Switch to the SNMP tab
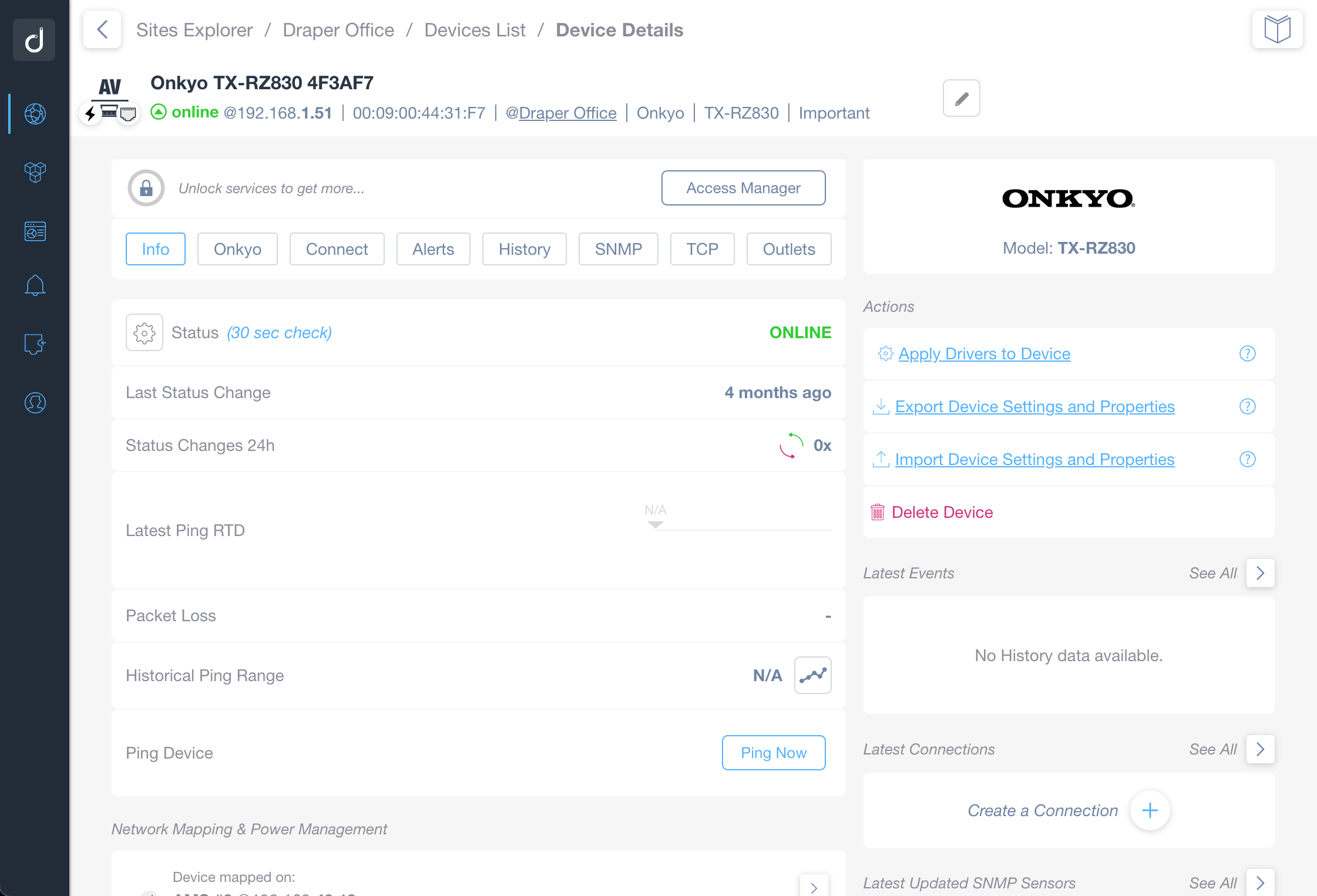This screenshot has width=1317, height=896. point(617,249)
